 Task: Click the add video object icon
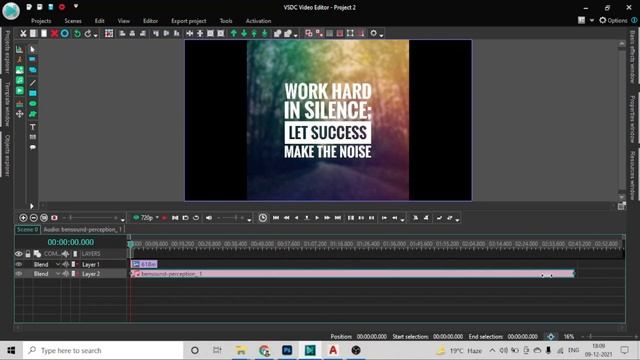click(x=20, y=91)
